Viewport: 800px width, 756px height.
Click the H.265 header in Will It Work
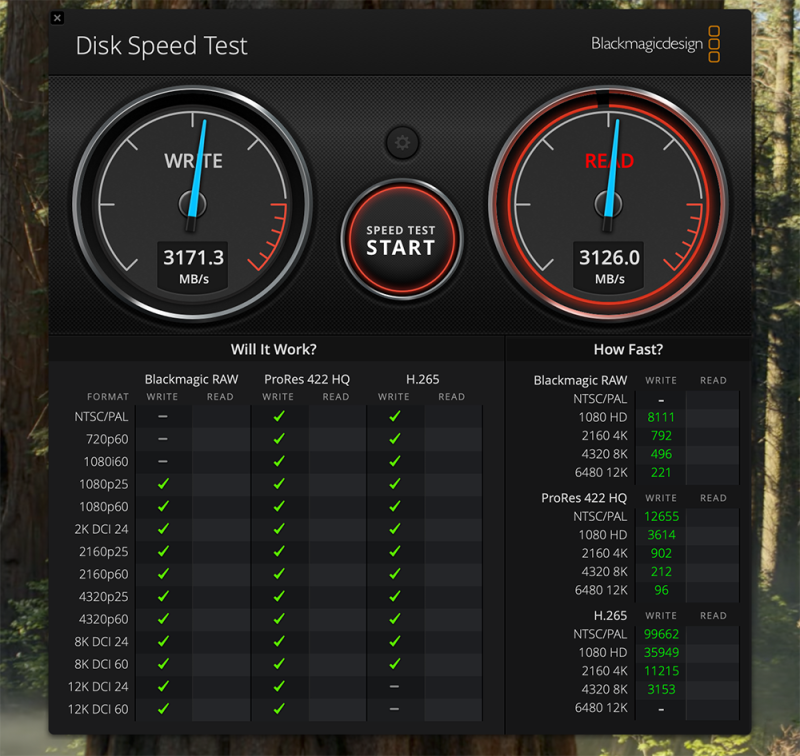(x=422, y=380)
